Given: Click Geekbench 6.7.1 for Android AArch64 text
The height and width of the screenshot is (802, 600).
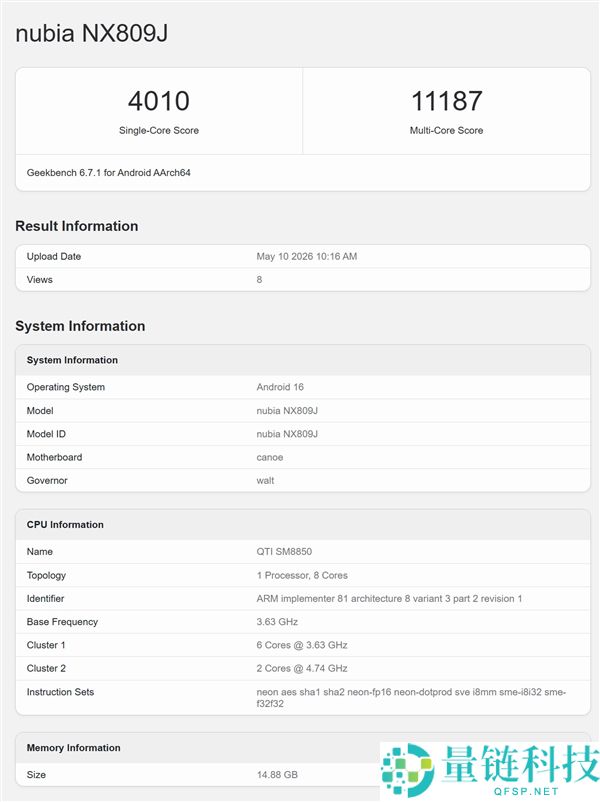Looking at the screenshot, I should pyautogui.click(x=108, y=173).
